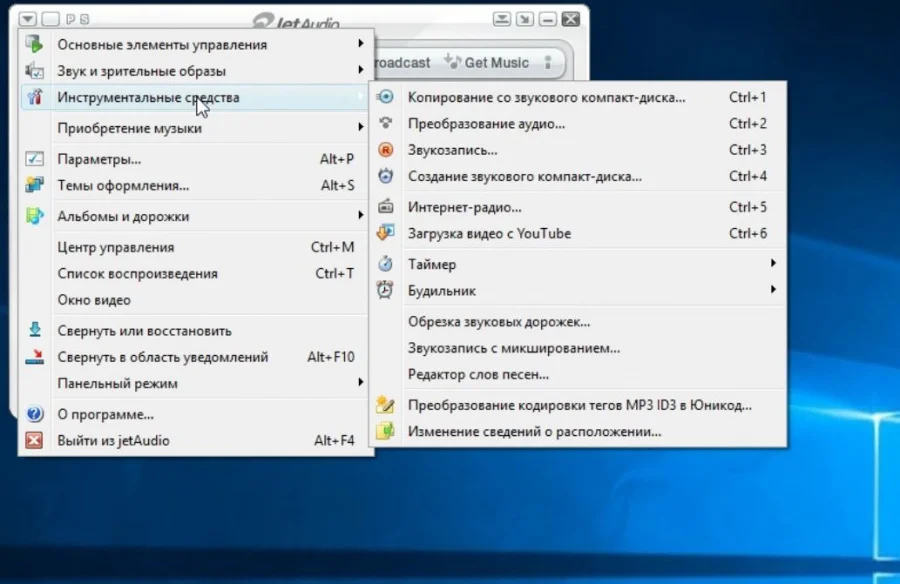900x584 pixels.
Task: Click the MP3 ID3 tag conversion icon
Action: (385, 405)
